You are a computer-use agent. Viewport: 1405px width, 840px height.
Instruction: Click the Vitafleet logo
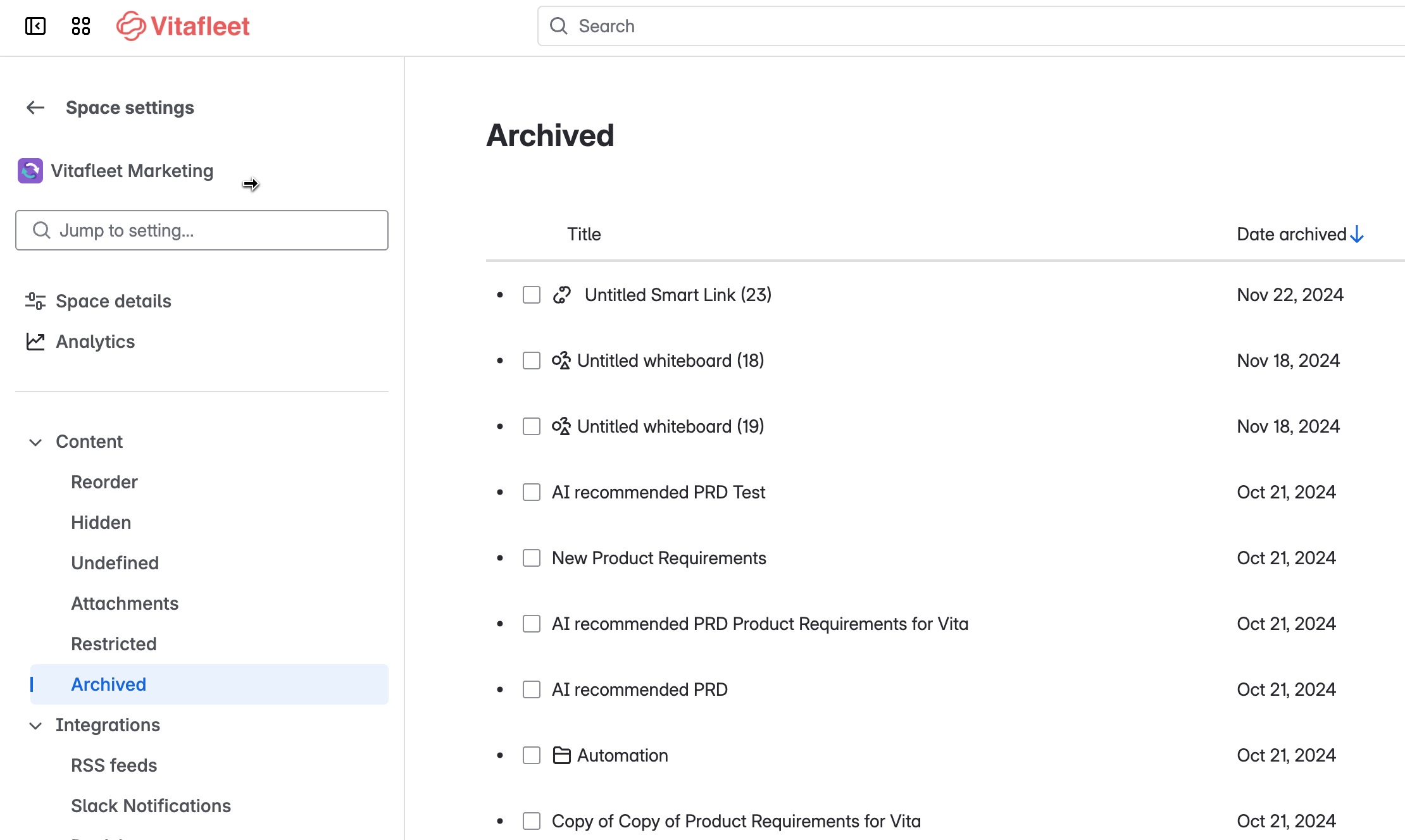184,26
